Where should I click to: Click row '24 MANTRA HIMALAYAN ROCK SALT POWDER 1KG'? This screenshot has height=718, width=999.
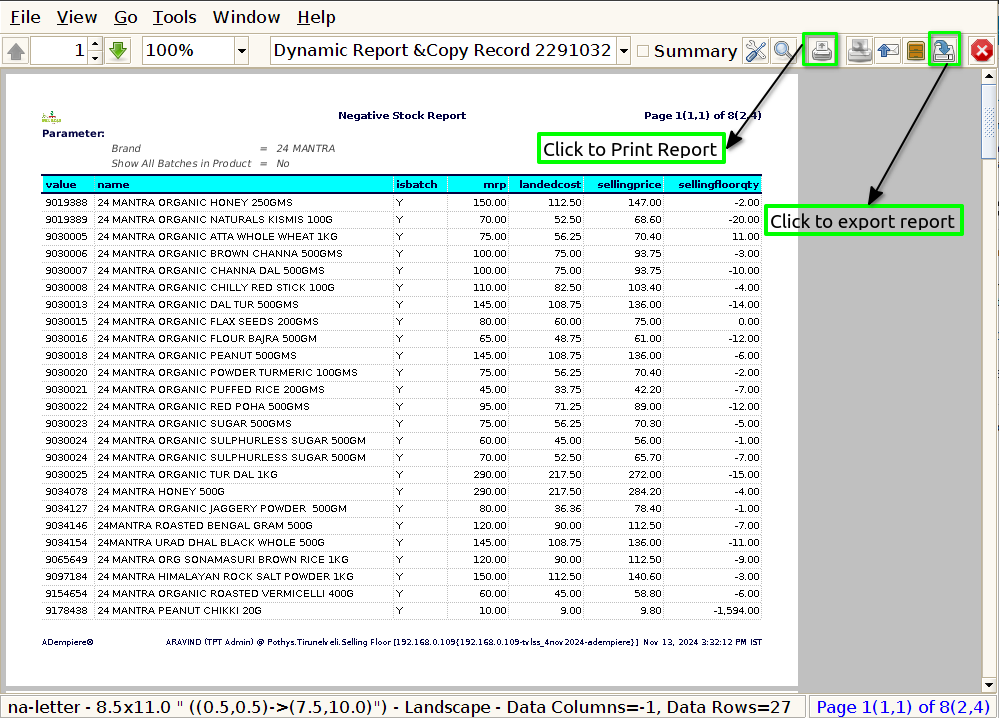pos(401,577)
